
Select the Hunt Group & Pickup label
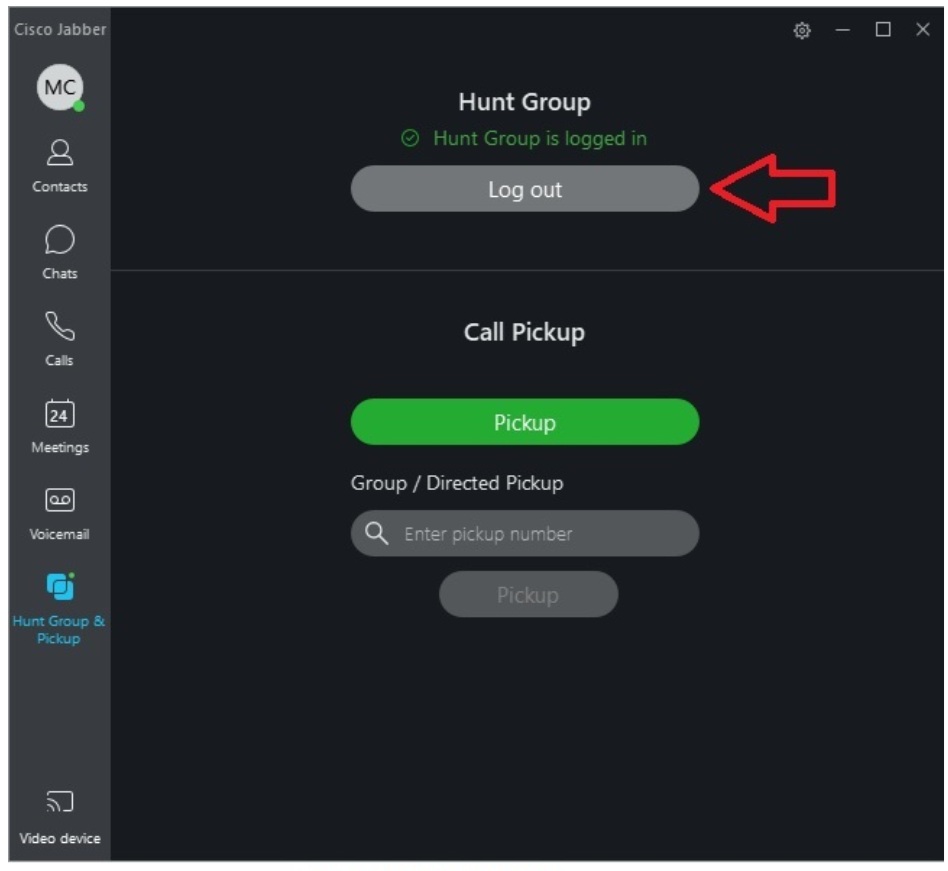click(59, 630)
